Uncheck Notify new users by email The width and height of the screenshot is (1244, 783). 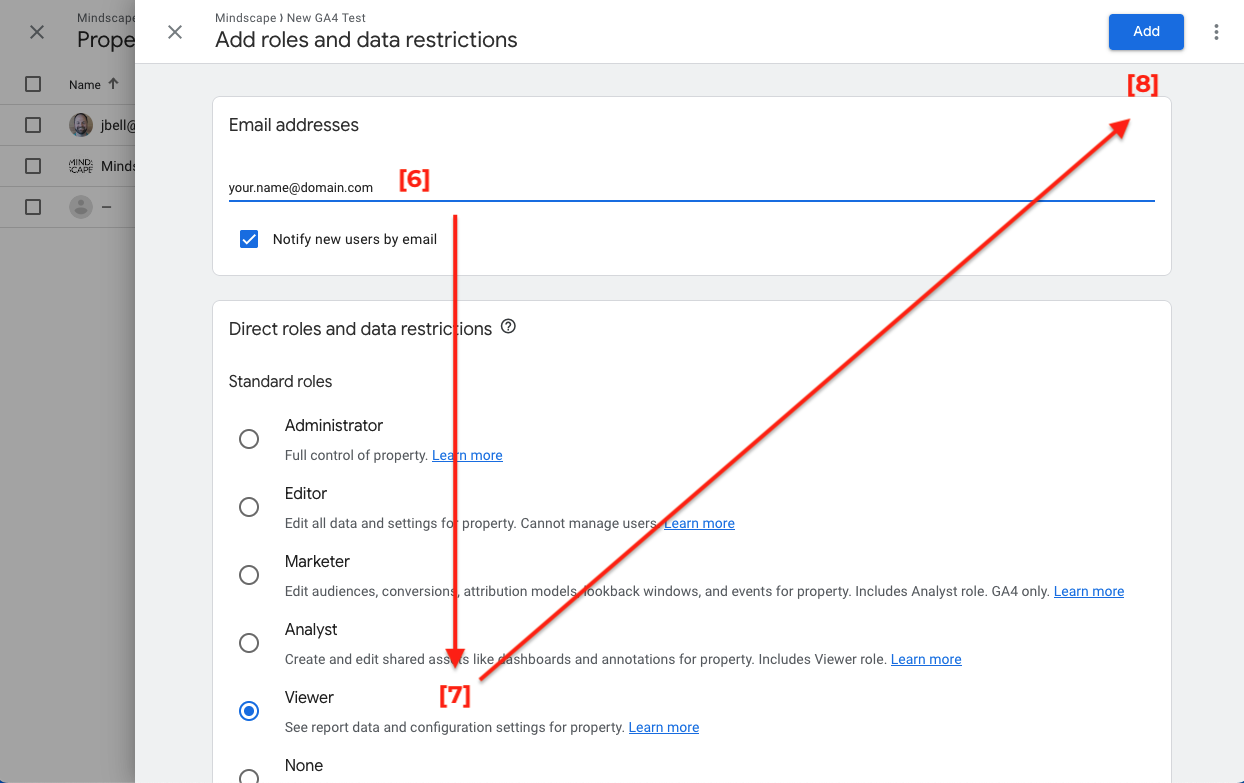coord(248,239)
